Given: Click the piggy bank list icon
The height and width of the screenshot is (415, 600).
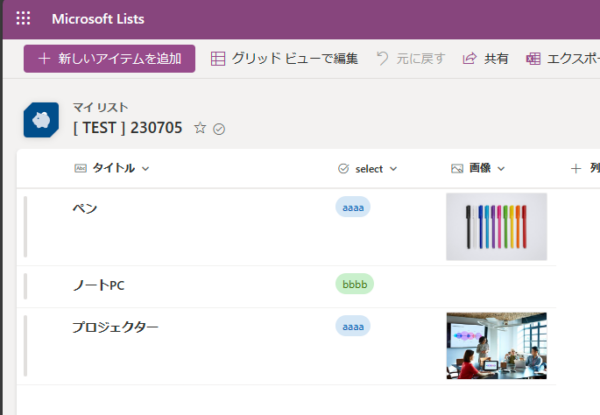Looking at the screenshot, I should click(41, 120).
